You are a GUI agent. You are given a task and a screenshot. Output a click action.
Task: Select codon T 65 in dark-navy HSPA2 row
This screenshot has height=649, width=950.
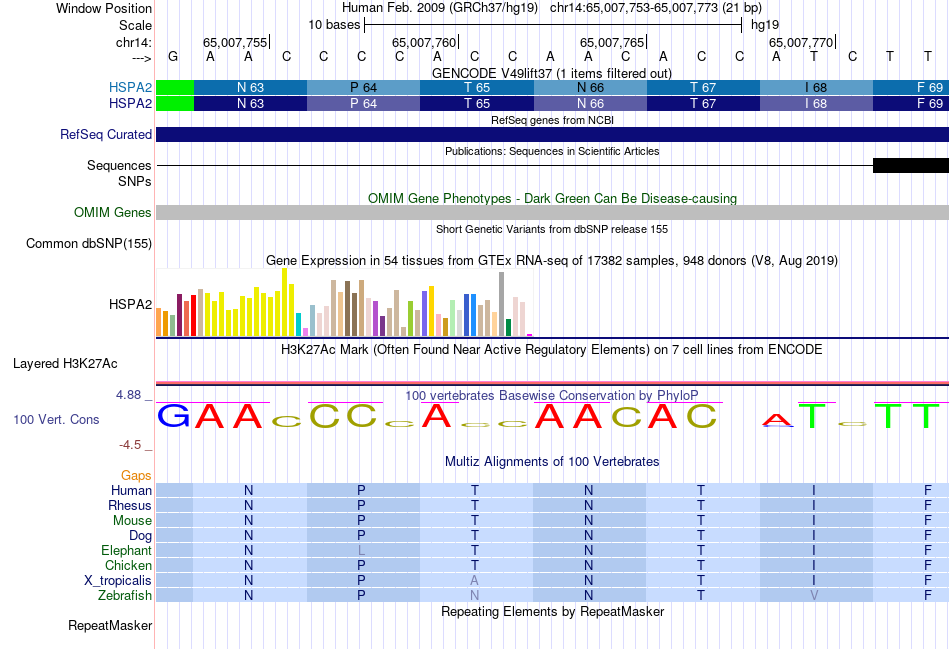click(x=477, y=103)
